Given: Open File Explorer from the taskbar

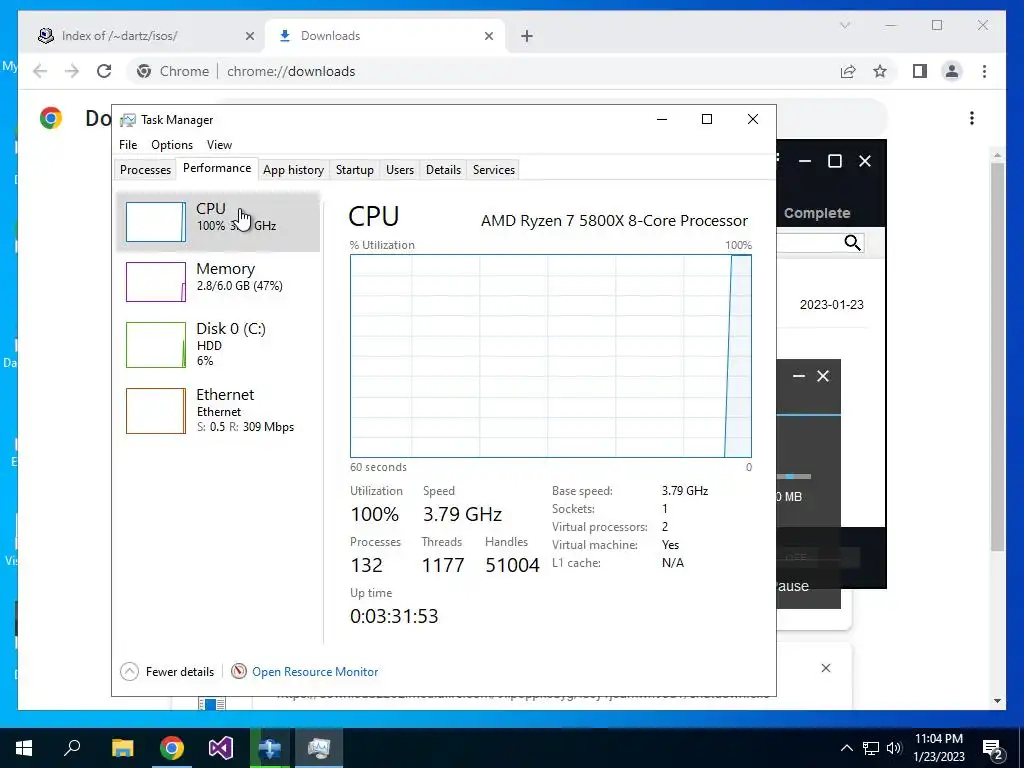Looking at the screenshot, I should (x=123, y=748).
